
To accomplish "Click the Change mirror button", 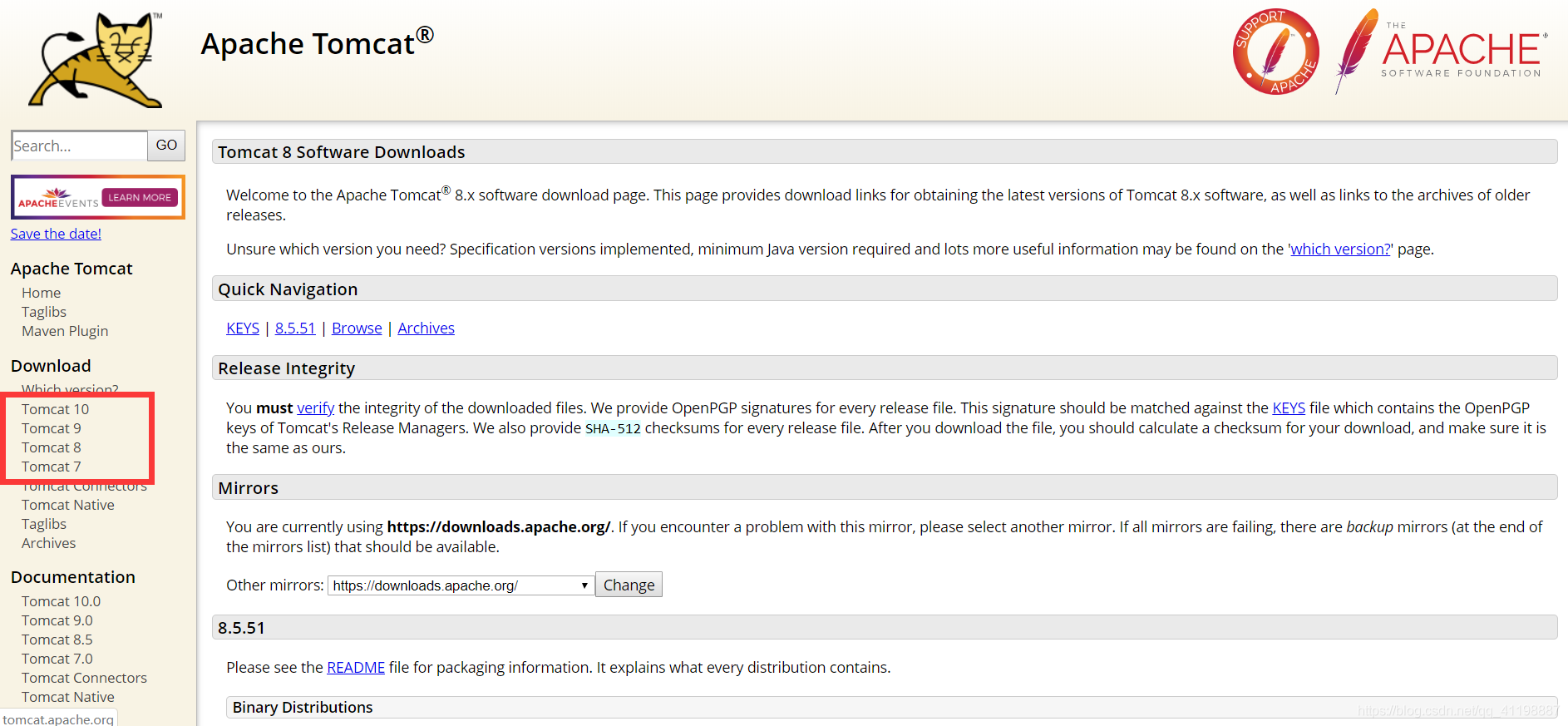I will (x=629, y=585).
